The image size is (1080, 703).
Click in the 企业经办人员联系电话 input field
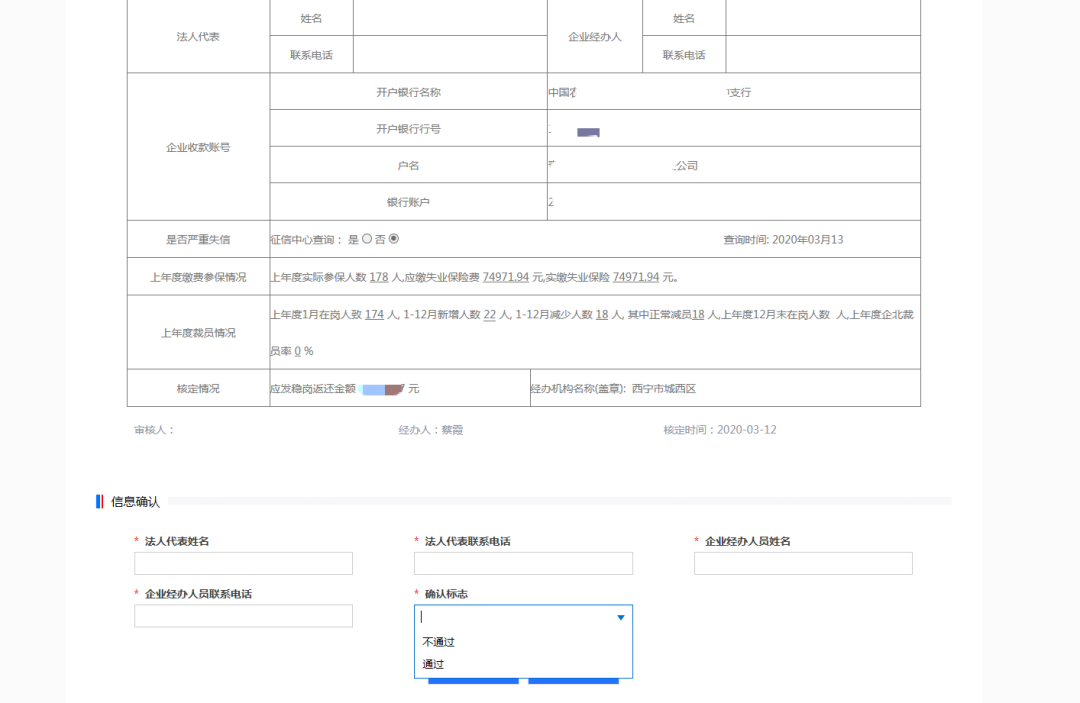click(242, 615)
